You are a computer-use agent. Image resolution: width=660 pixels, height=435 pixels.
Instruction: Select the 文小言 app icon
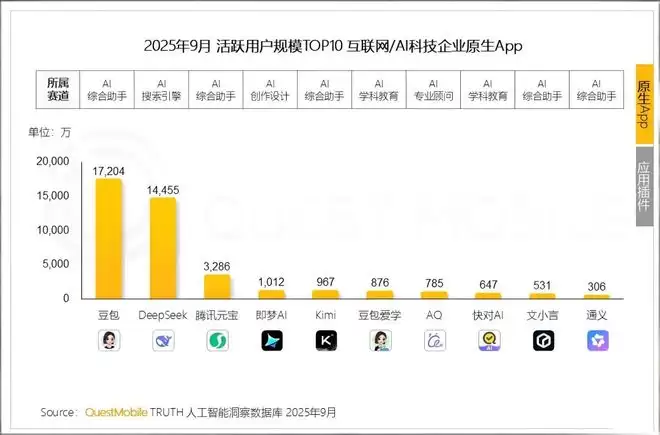pos(543,341)
